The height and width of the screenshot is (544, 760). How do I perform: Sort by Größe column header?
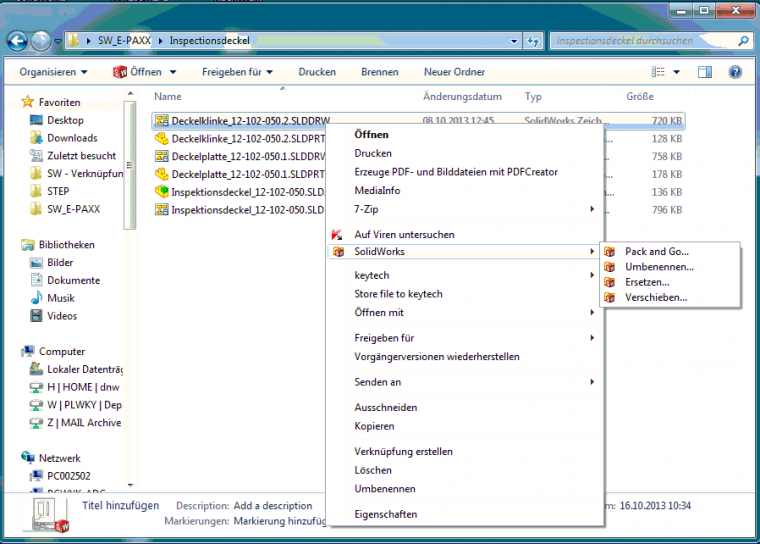pyautogui.click(x=640, y=96)
